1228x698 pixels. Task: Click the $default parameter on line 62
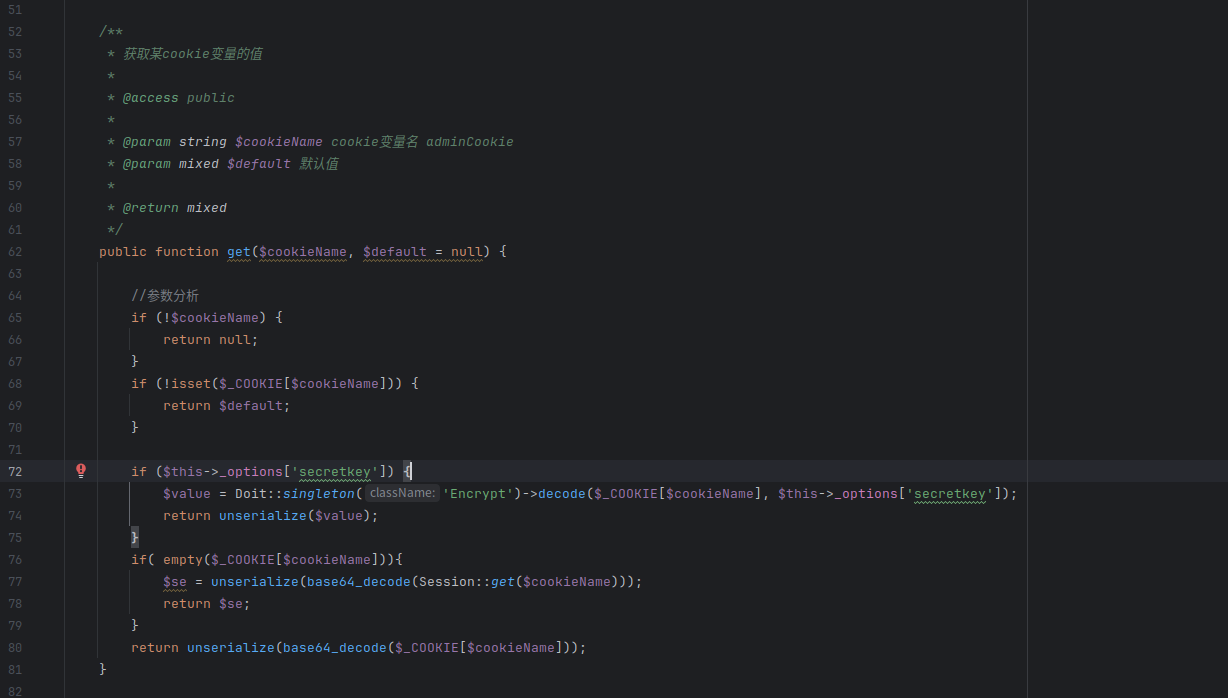coord(395,251)
